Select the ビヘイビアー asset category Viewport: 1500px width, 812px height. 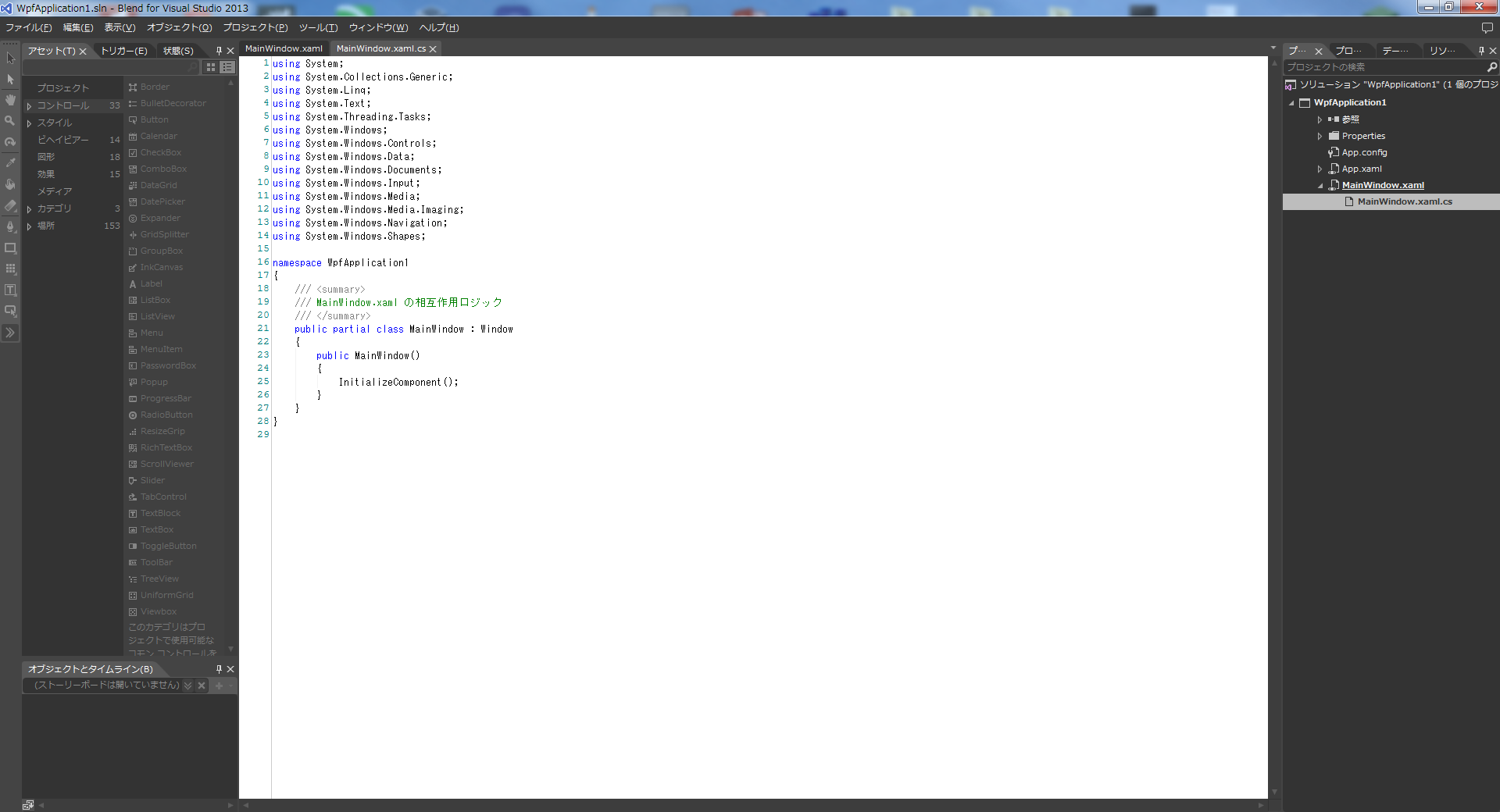coord(72,140)
